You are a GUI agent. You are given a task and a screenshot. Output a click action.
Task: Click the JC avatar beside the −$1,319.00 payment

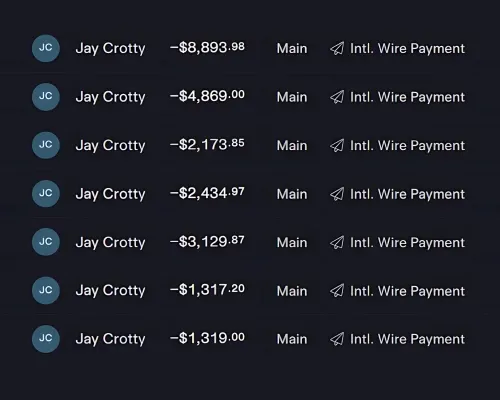[x=46, y=339]
